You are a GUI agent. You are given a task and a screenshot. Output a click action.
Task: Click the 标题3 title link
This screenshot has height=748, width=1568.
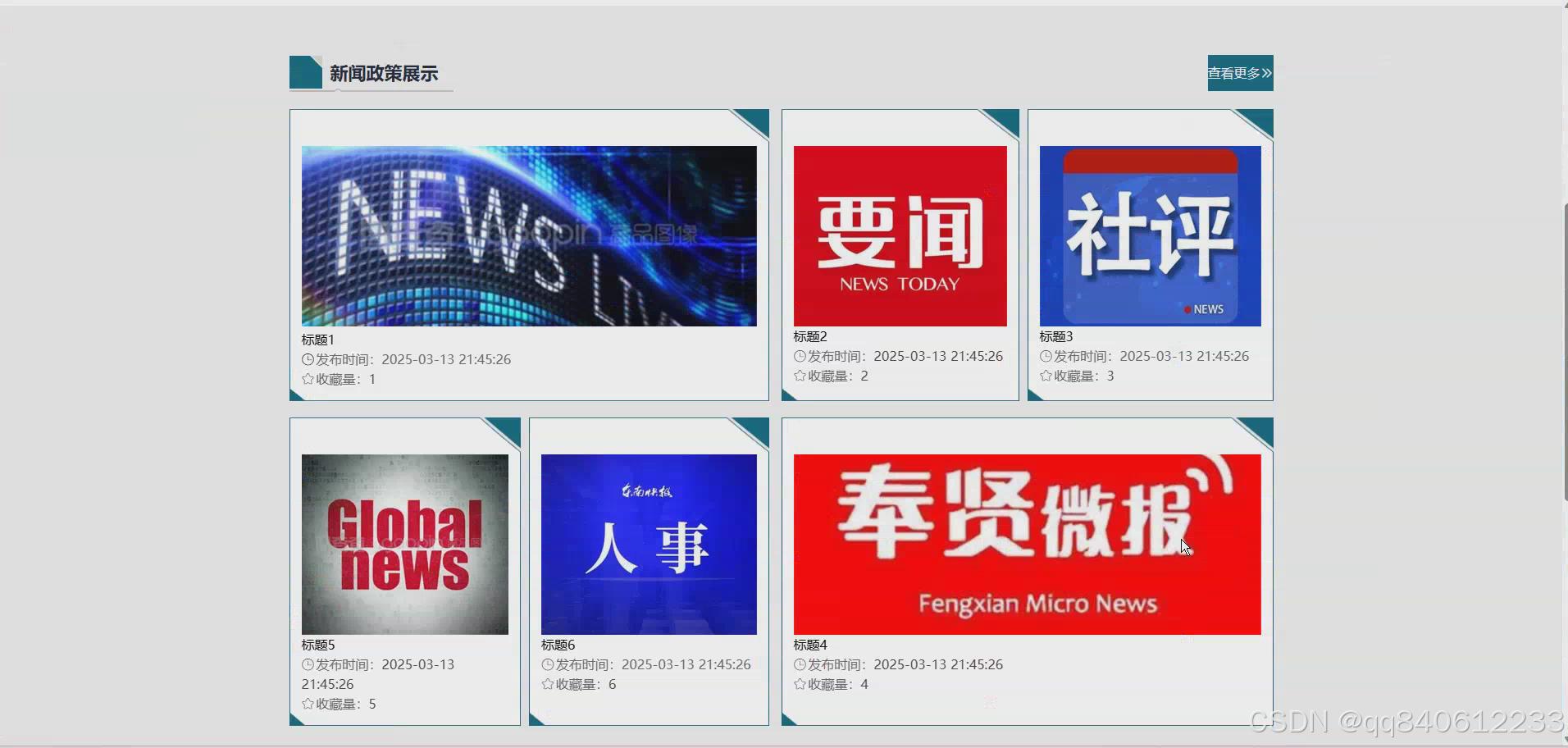click(1056, 336)
